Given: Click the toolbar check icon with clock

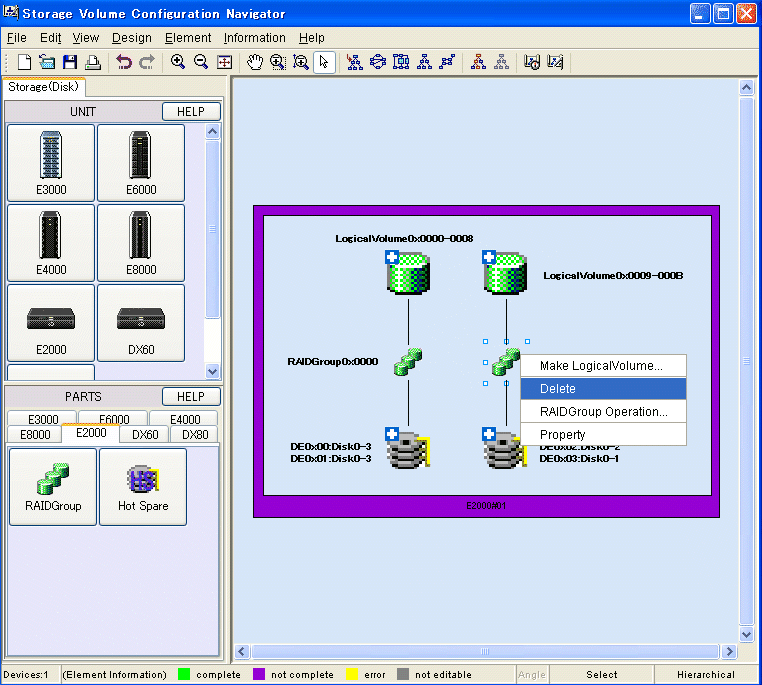Looking at the screenshot, I should [532, 62].
